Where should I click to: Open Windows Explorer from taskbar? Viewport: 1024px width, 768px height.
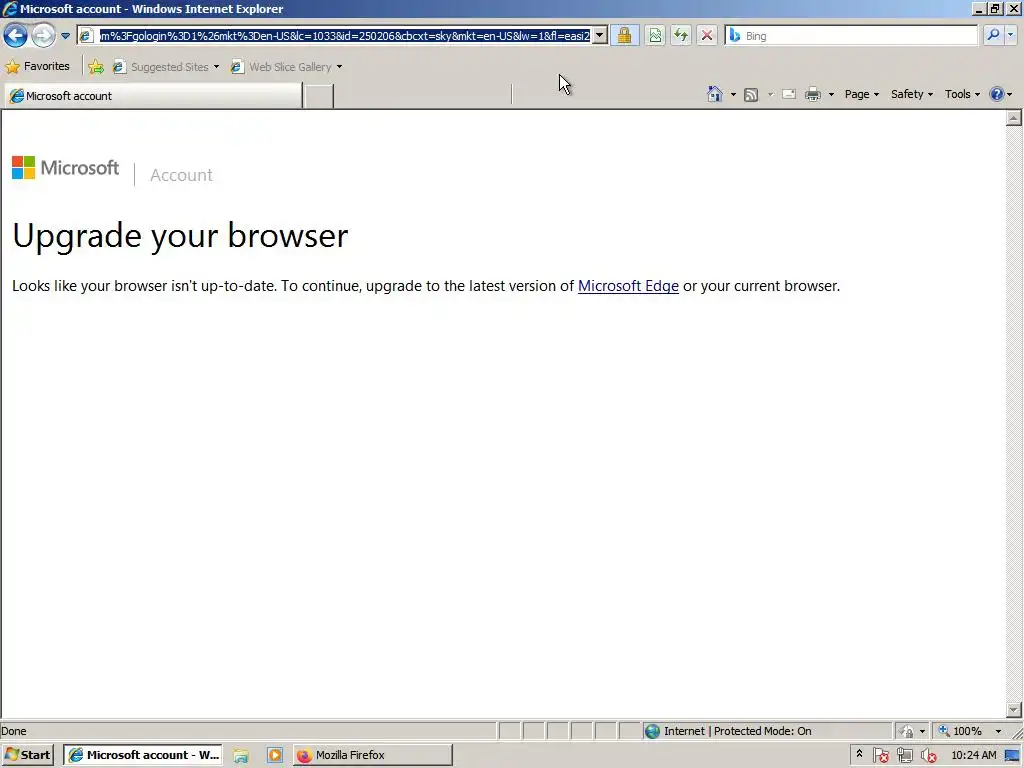point(240,755)
